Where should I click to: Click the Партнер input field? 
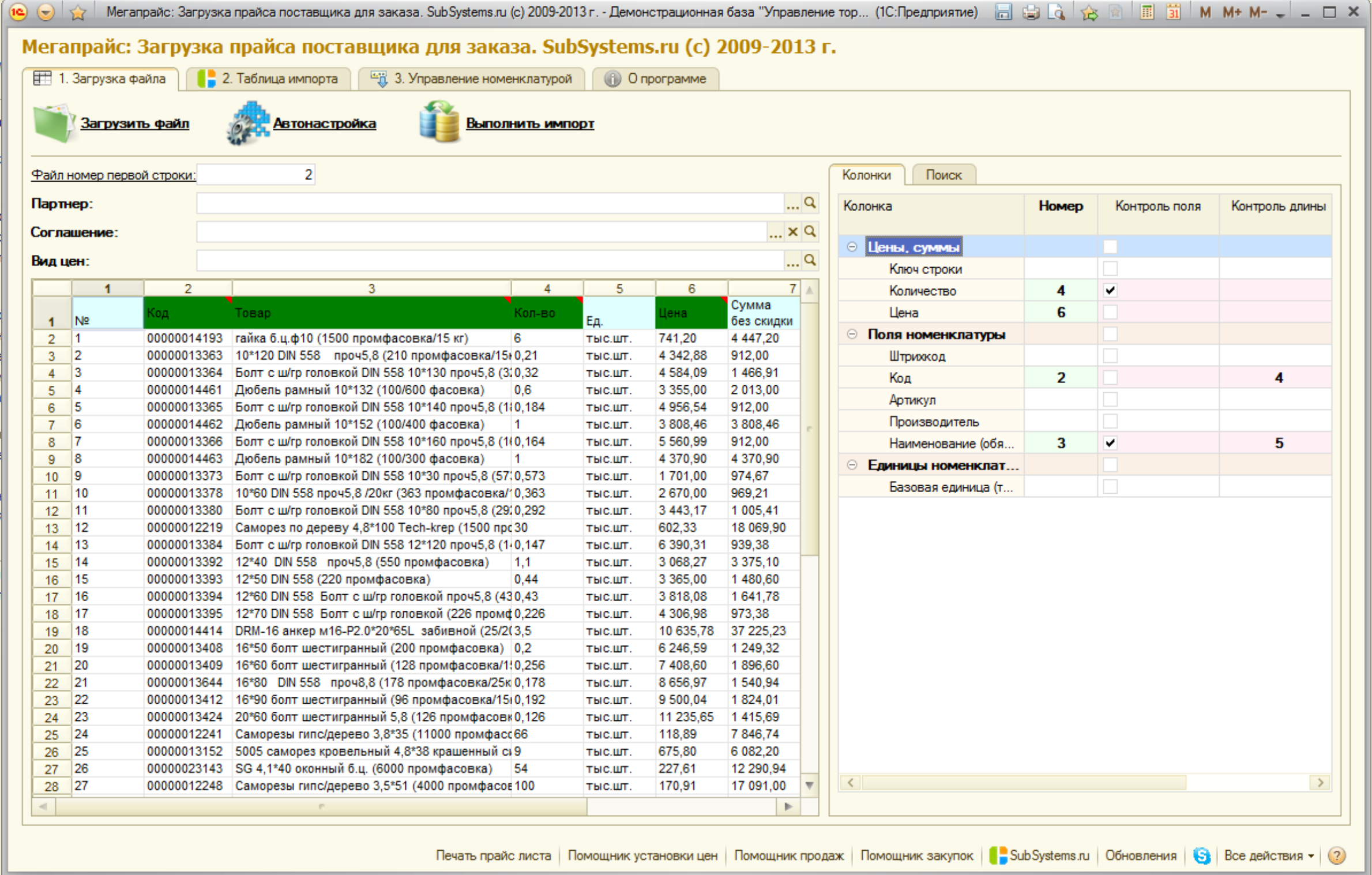point(490,204)
